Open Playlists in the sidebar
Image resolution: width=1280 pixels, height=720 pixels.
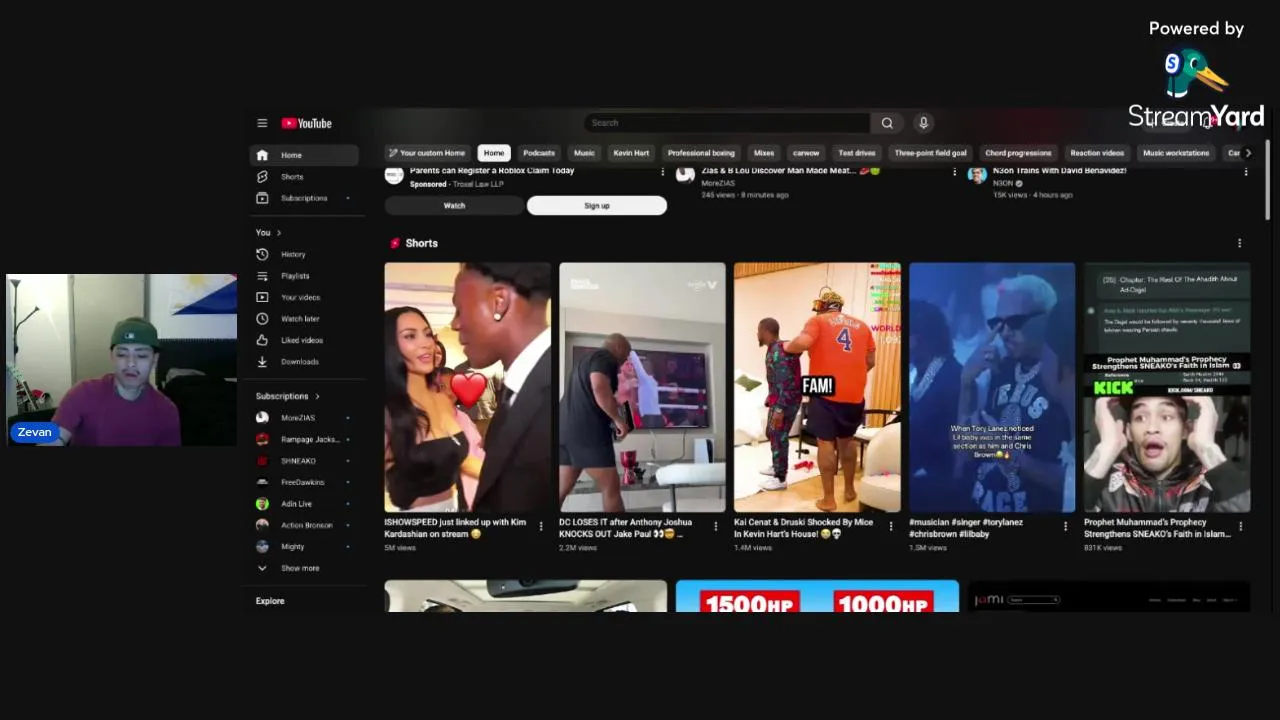click(x=304, y=276)
